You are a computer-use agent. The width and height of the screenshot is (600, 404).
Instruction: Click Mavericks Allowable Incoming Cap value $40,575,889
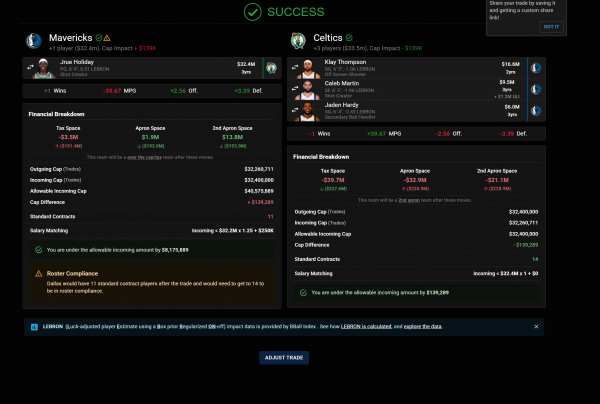point(259,191)
